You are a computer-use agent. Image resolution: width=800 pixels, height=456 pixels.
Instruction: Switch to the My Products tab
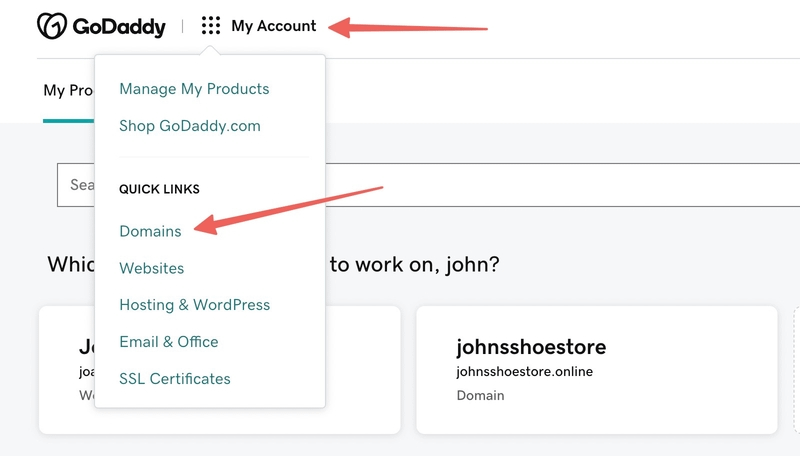(x=68, y=91)
